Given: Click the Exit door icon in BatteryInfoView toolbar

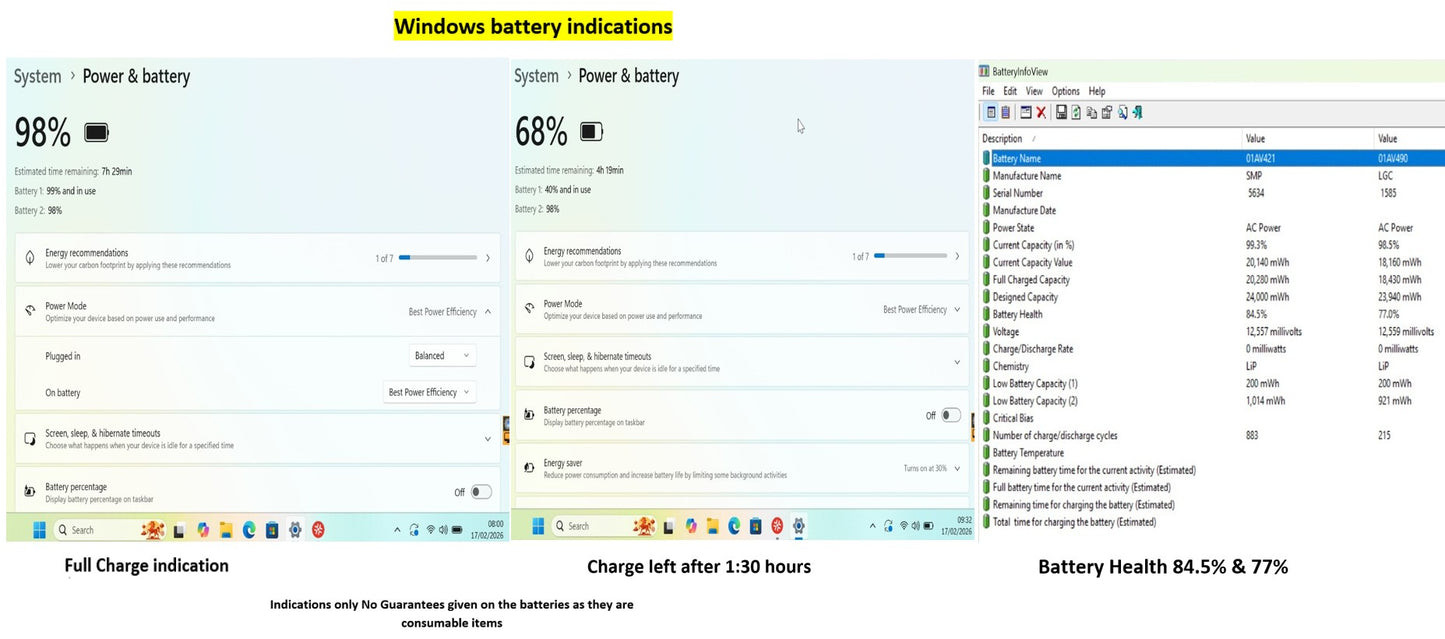Looking at the screenshot, I should pos(1138,113).
